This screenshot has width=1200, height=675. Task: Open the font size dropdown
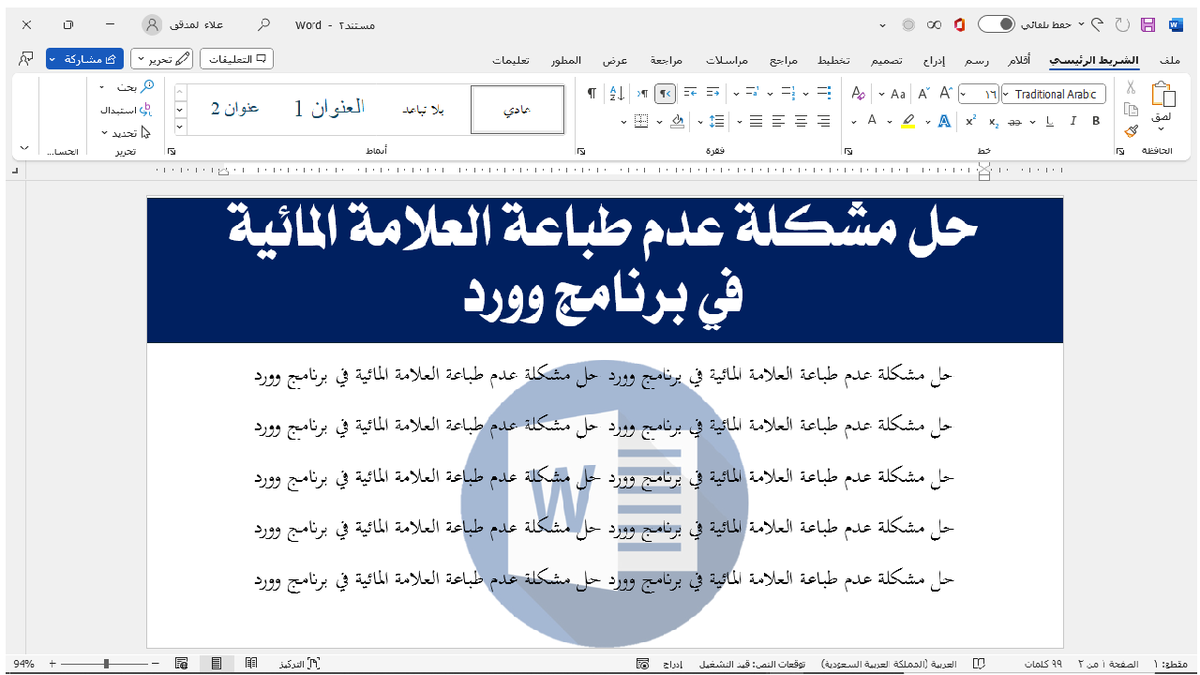pyautogui.click(x=964, y=94)
